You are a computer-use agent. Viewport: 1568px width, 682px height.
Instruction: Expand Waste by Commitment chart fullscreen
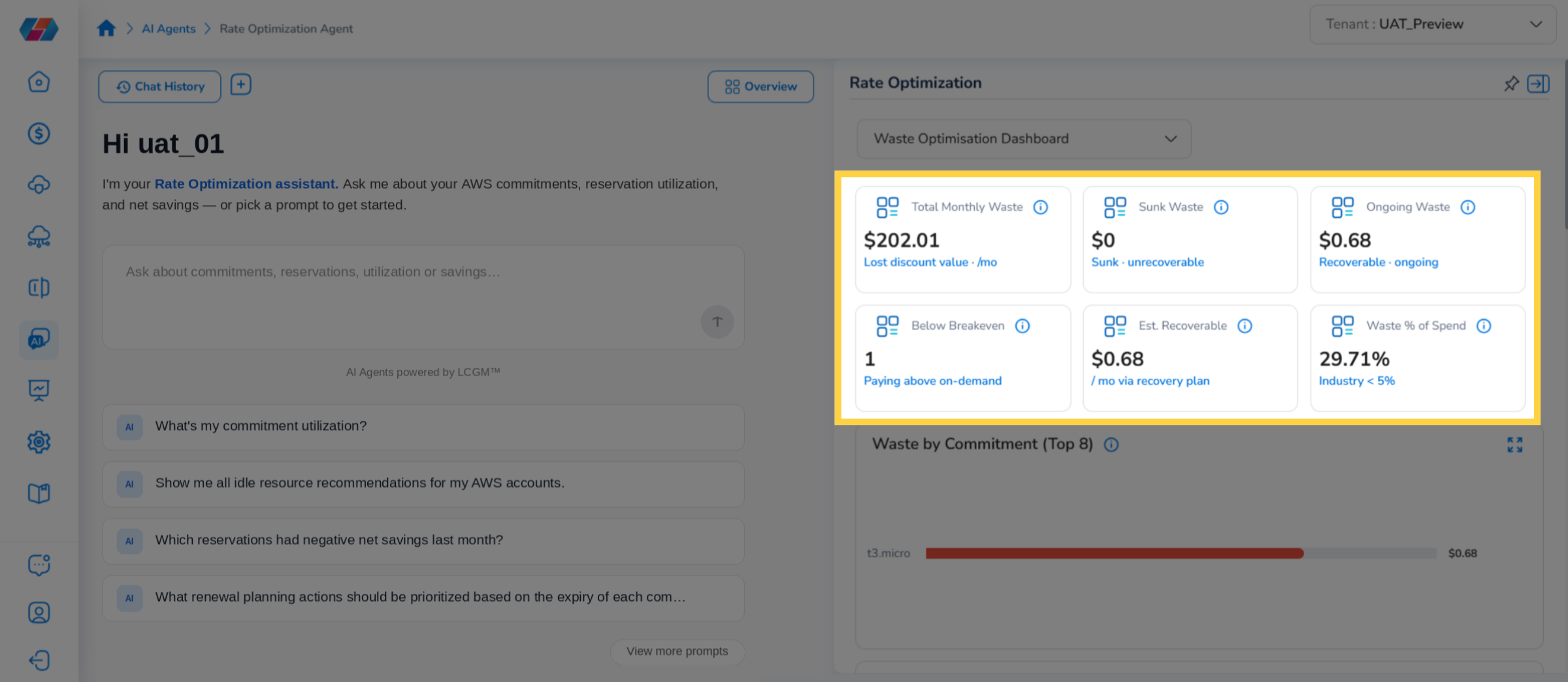pyautogui.click(x=1515, y=445)
